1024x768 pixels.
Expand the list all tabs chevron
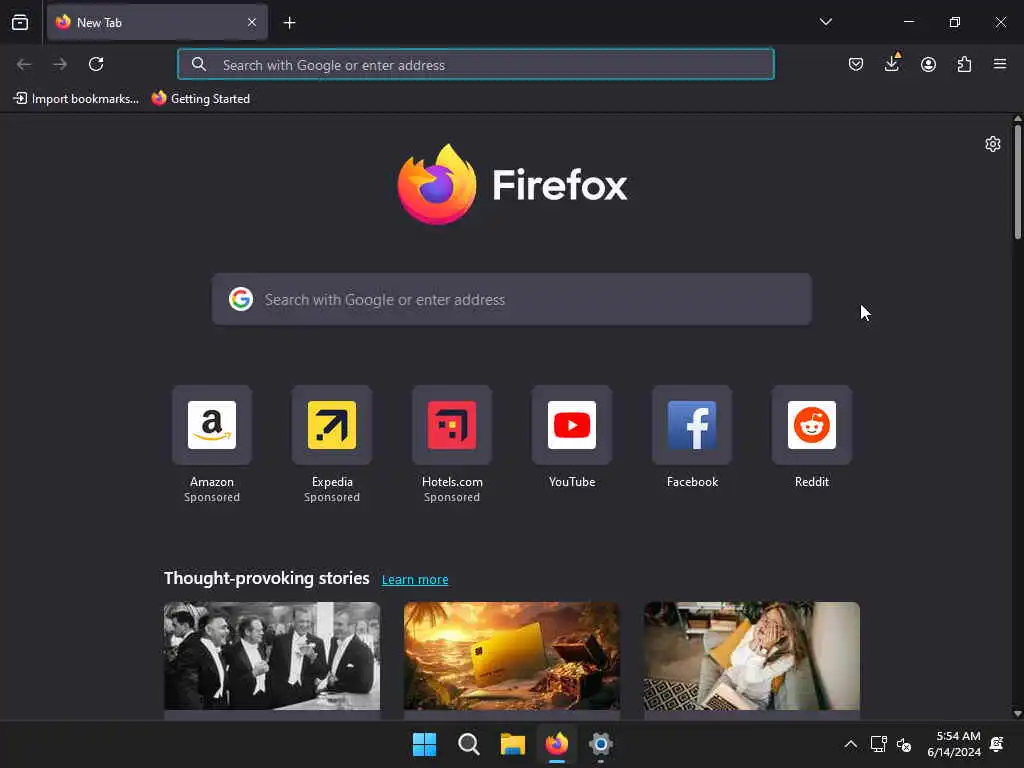coord(825,22)
